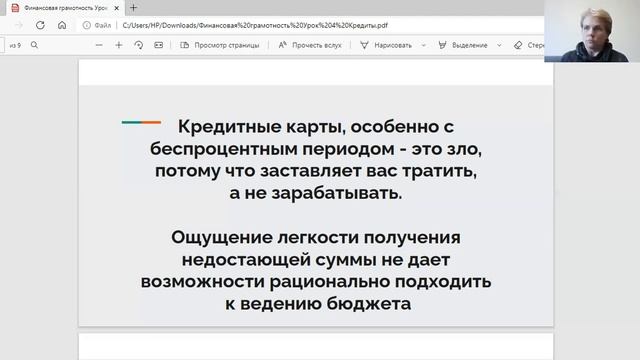Viewport: 640px width, 360px height.
Task: Zoom in with the plus button
Action: pos(119,45)
